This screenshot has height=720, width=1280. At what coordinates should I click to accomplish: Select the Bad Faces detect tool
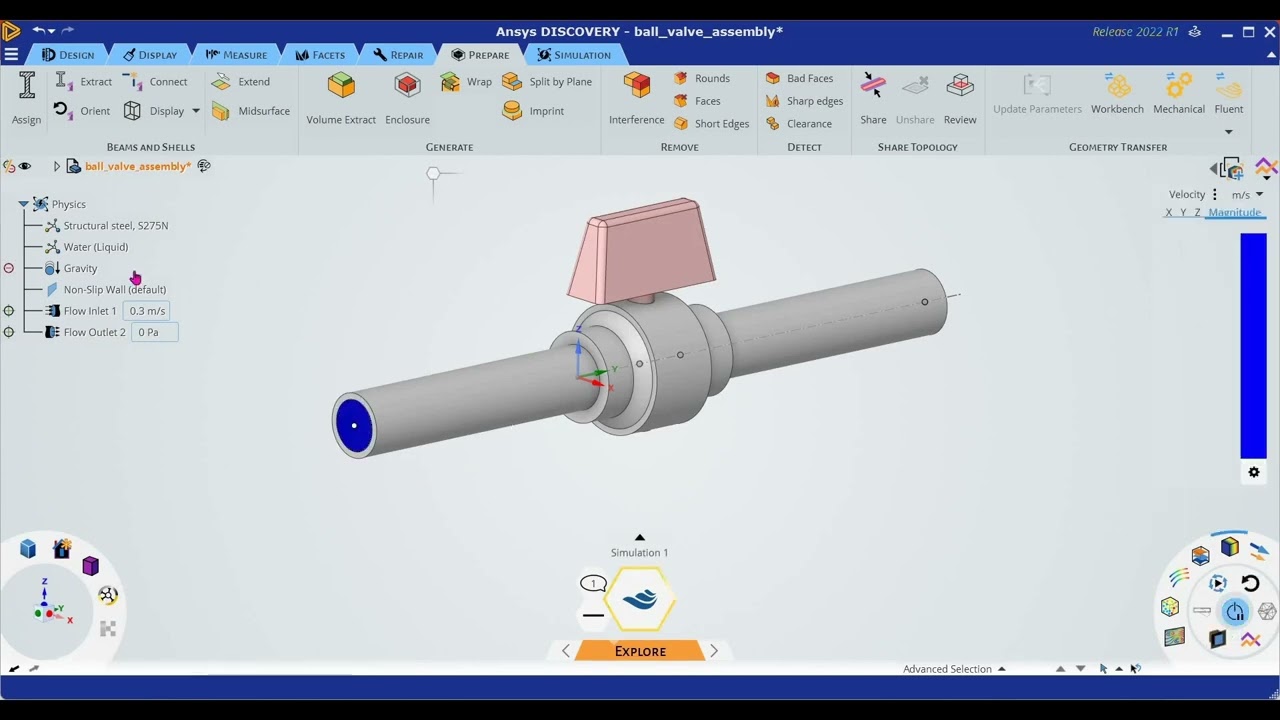point(799,78)
